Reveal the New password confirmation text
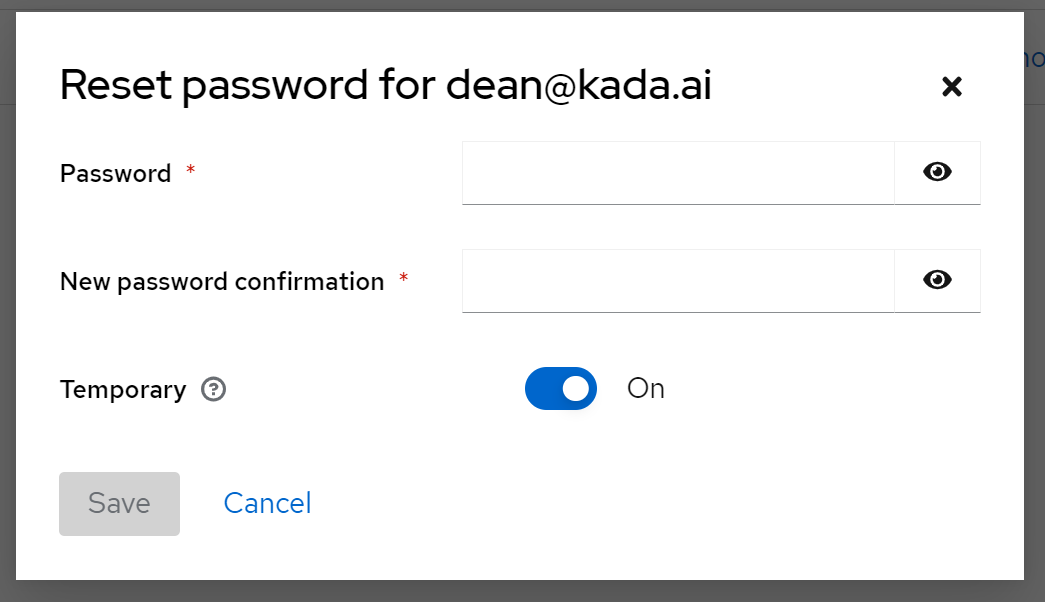1045x602 pixels. click(937, 280)
